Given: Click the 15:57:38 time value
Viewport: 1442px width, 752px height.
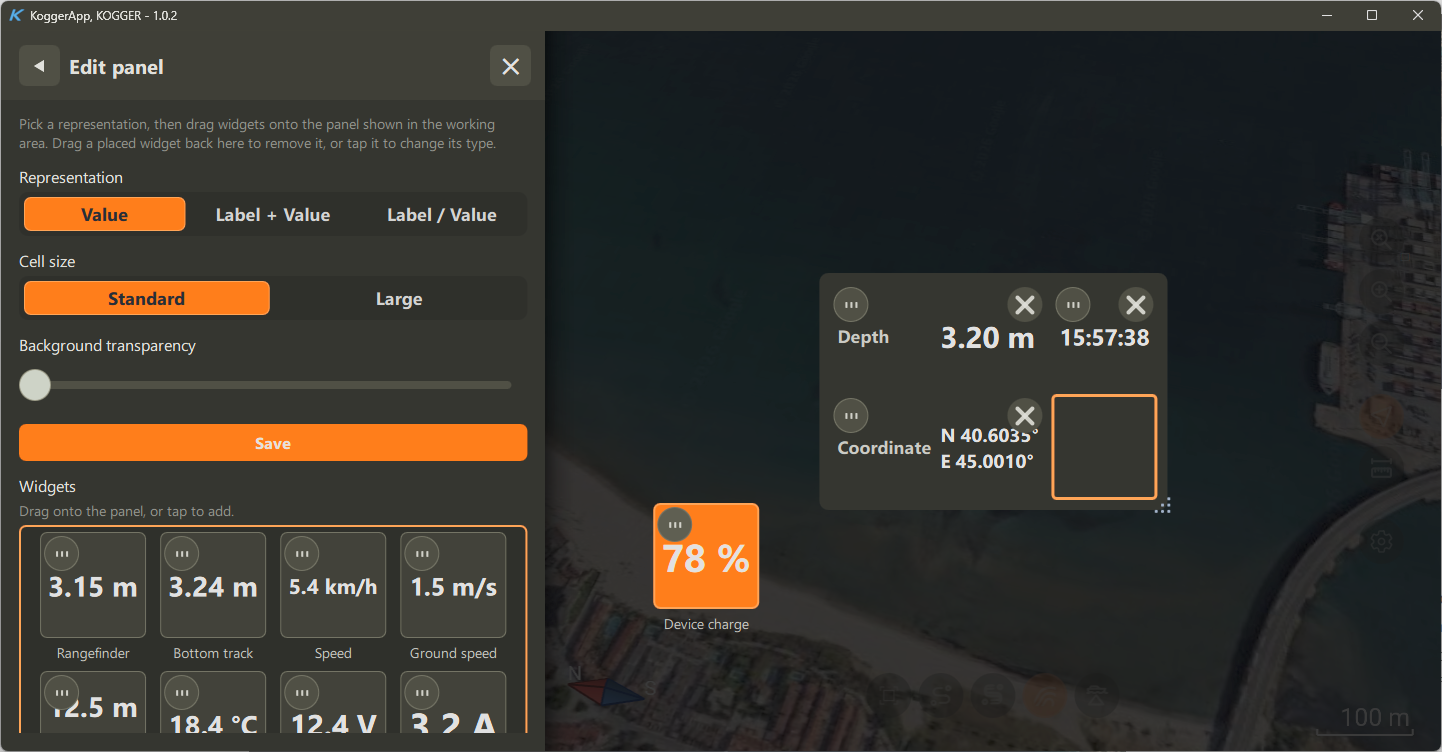Looking at the screenshot, I should point(1105,338).
